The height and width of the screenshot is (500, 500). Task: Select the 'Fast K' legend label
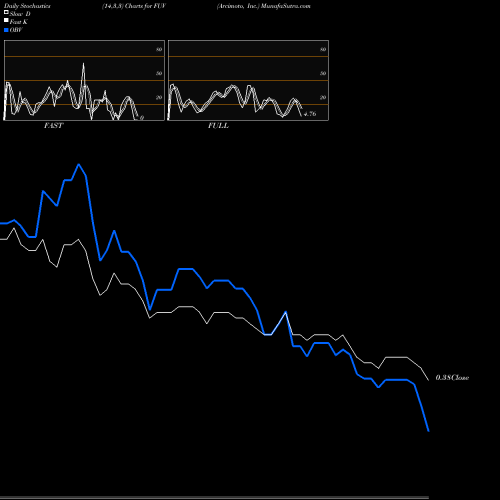point(19,22)
